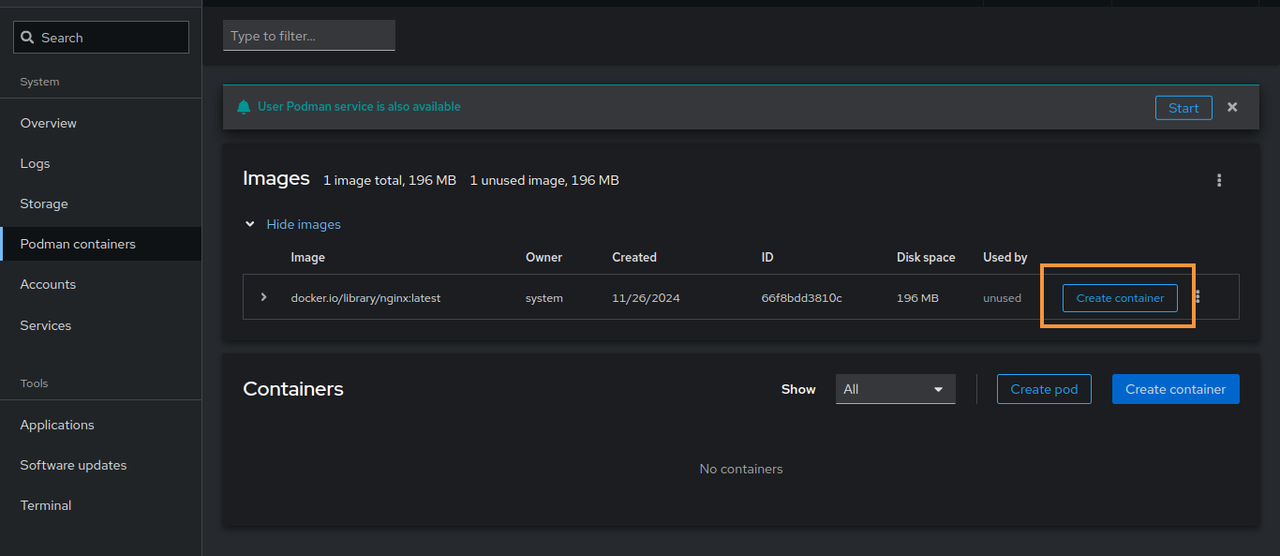1280x556 pixels.
Task: Start the user Podman service
Action: click(x=1183, y=108)
